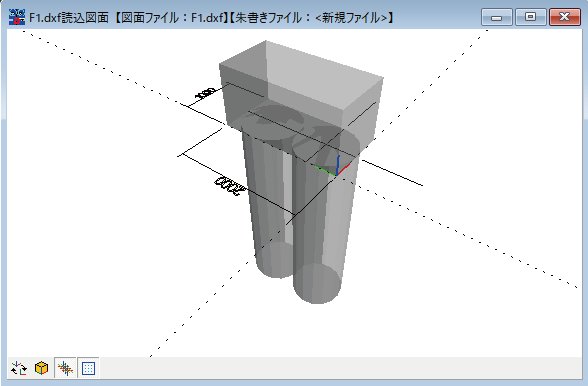The height and width of the screenshot is (386, 588).
Task: Toggle the blue dotted grid display button
Action: click(88, 368)
